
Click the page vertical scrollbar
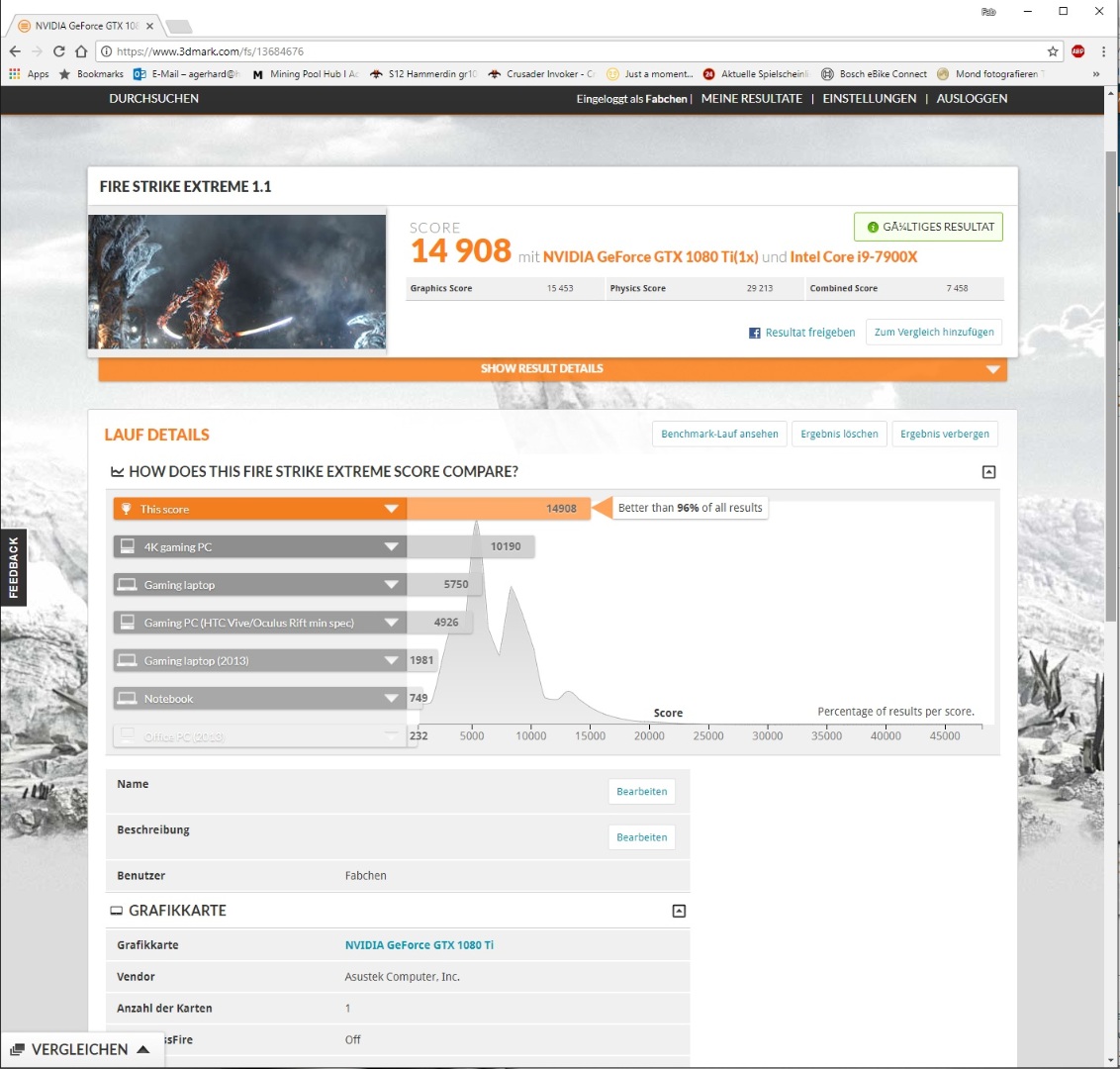[x=1111, y=386]
